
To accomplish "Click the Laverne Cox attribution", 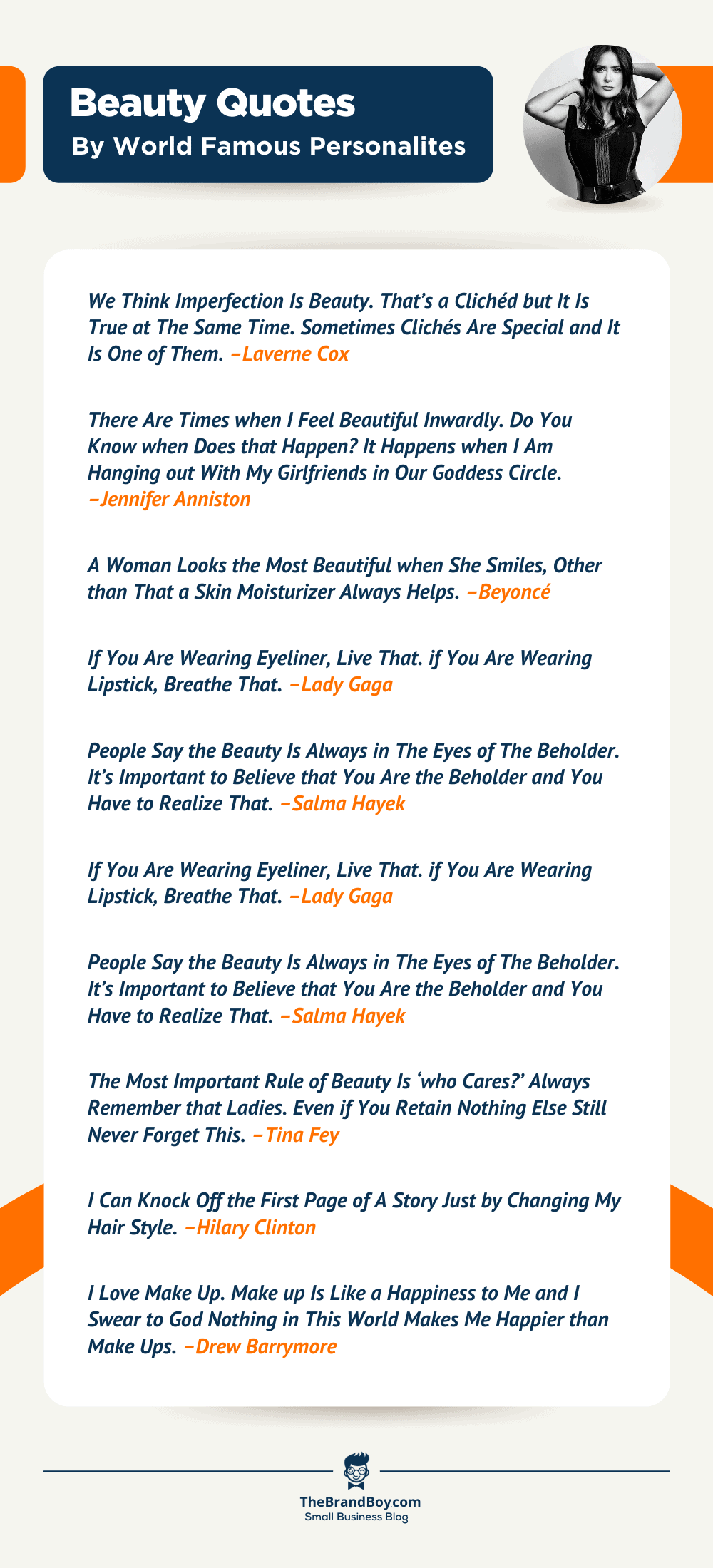I will click(290, 354).
